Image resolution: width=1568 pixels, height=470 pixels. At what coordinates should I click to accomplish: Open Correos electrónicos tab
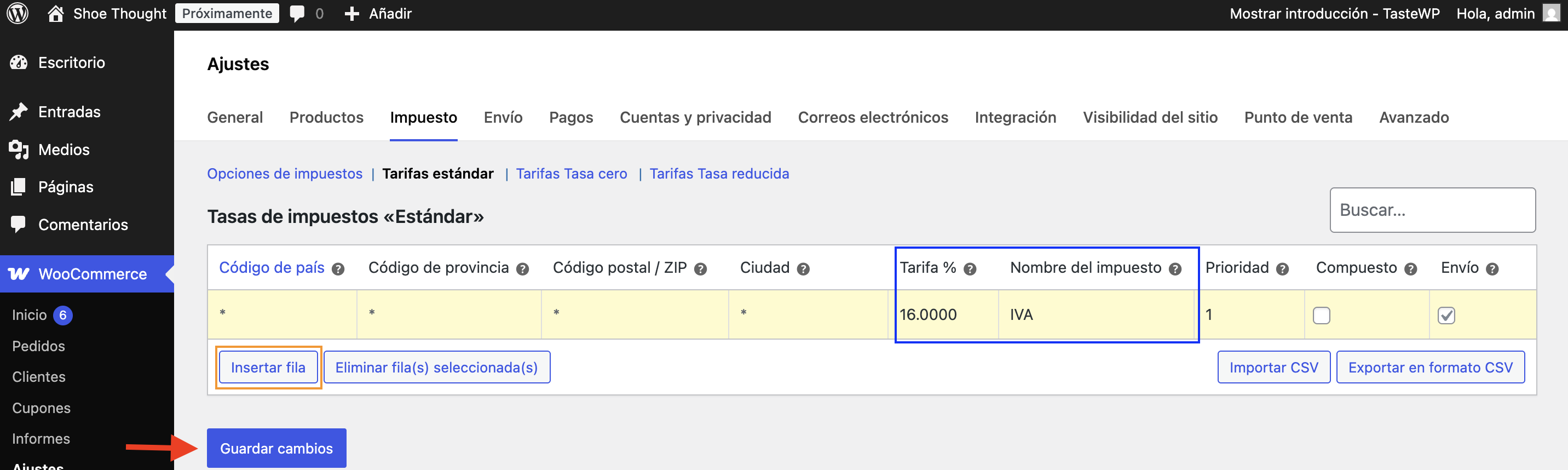873,117
